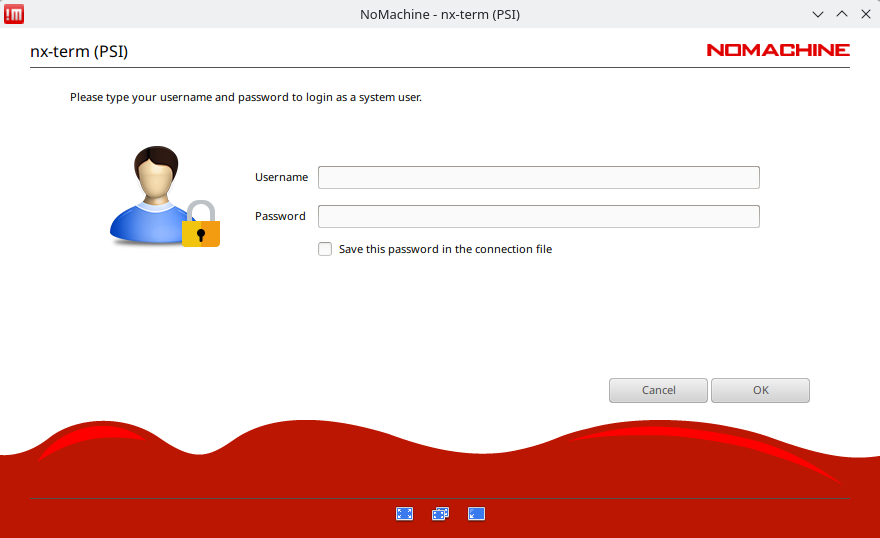This screenshot has width=880, height=538.
Task: Click the 'Please type your username and password' text
Action: tap(246, 98)
